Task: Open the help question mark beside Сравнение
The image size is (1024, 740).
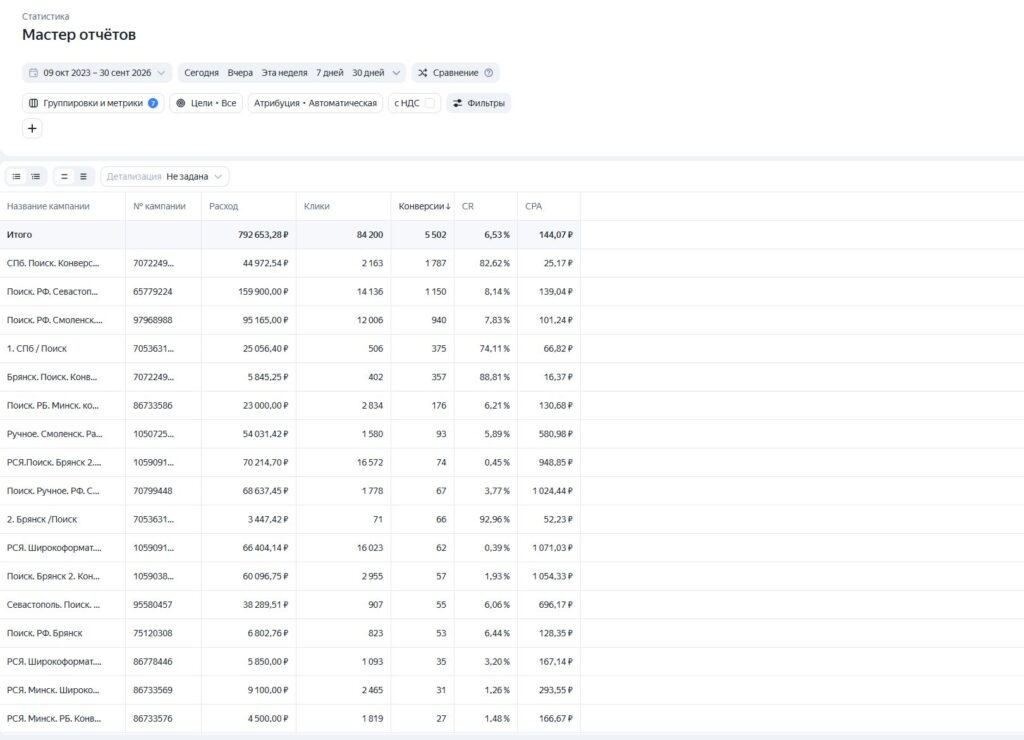Action: (488, 72)
